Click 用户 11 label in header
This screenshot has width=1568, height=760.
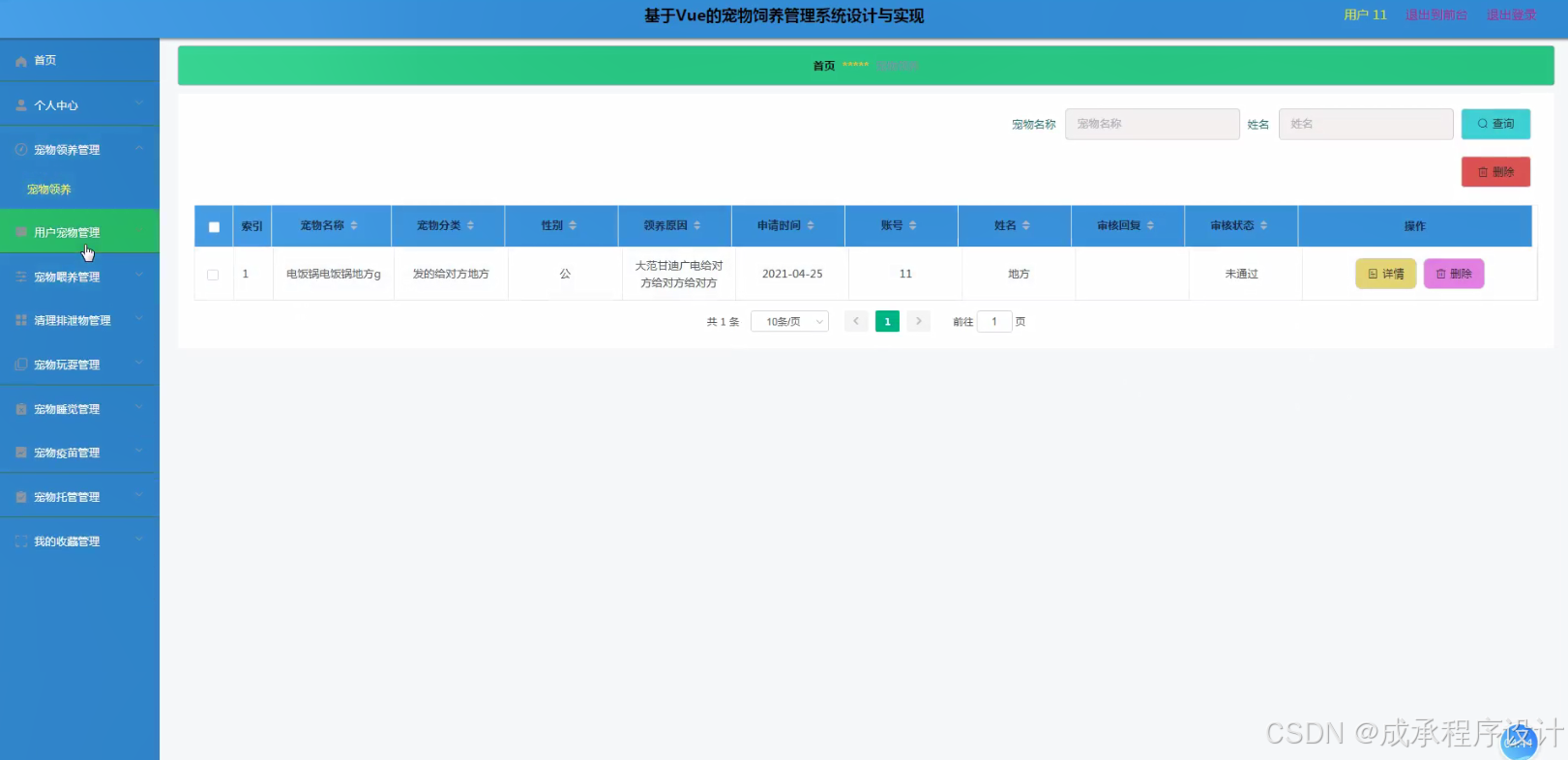coord(1365,15)
